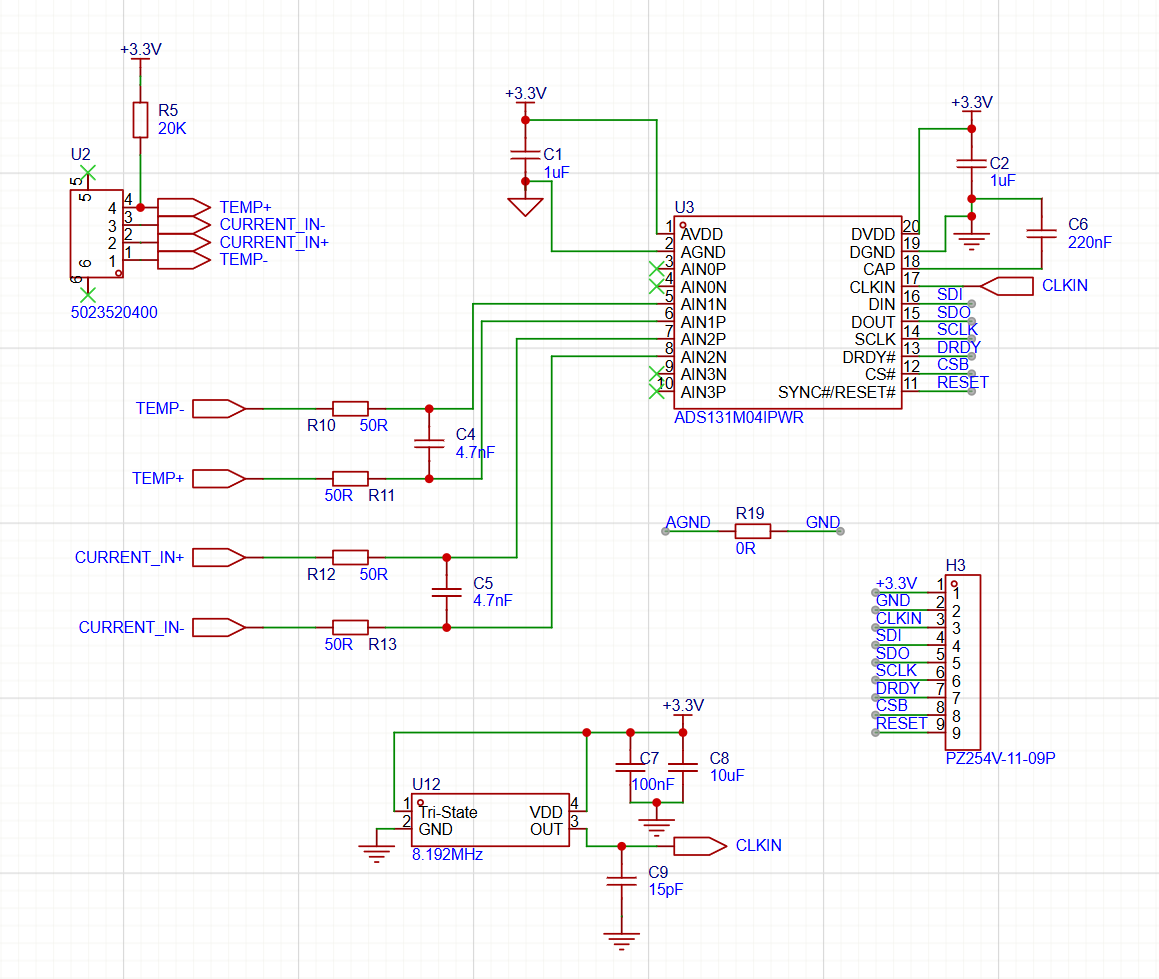Select the R11 50R resistor symbol
This screenshot has width=1159, height=979.
tap(350, 478)
